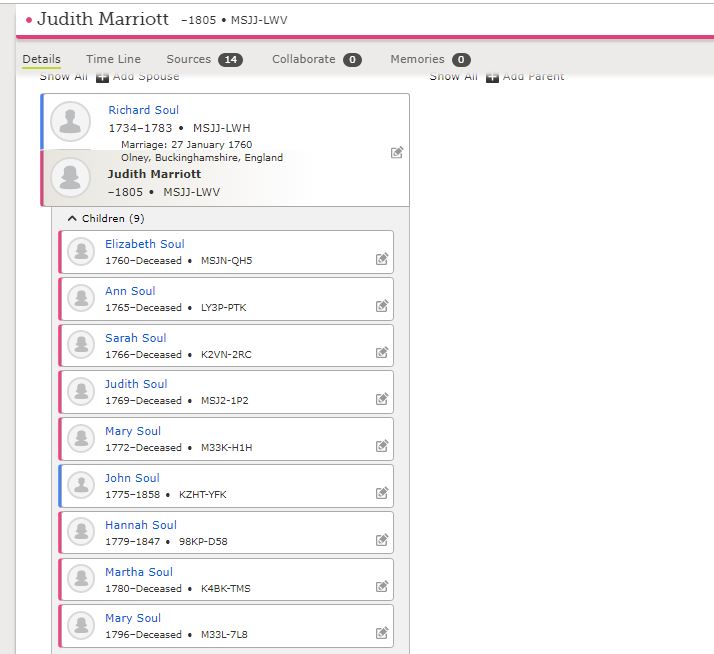This screenshot has width=714, height=654.
Task: Click Olney, Buckinghamshire, England marriage place
Action: coord(202,158)
